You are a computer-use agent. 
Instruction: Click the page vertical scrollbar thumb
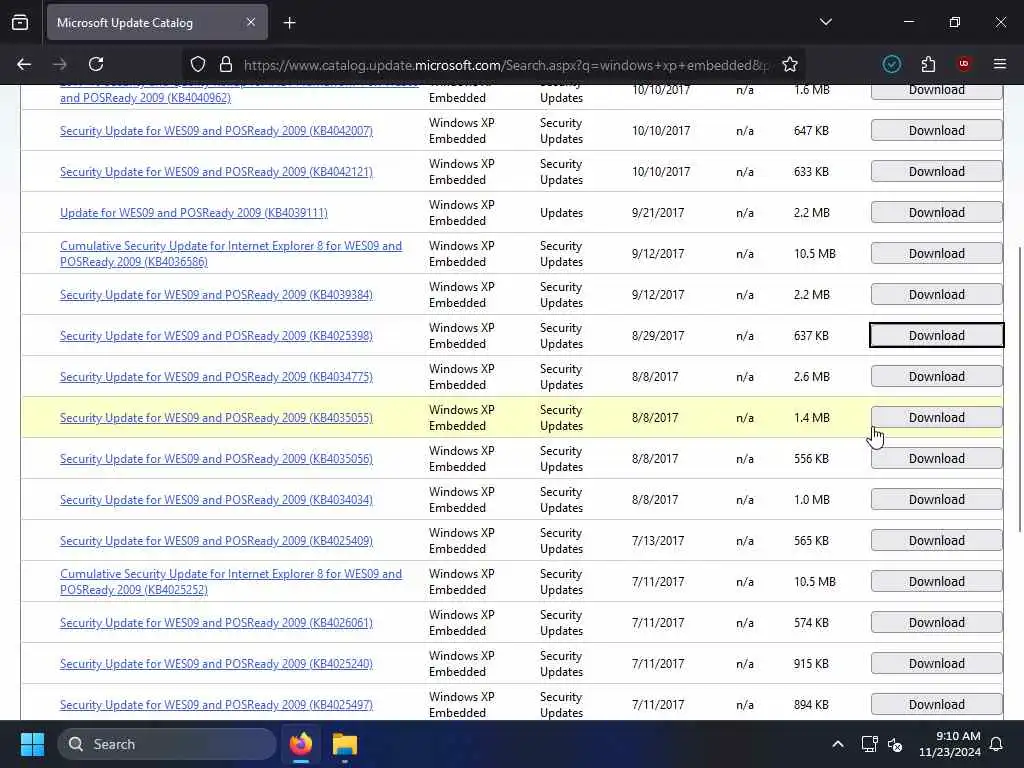pyautogui.click(x=1020, y=390)
